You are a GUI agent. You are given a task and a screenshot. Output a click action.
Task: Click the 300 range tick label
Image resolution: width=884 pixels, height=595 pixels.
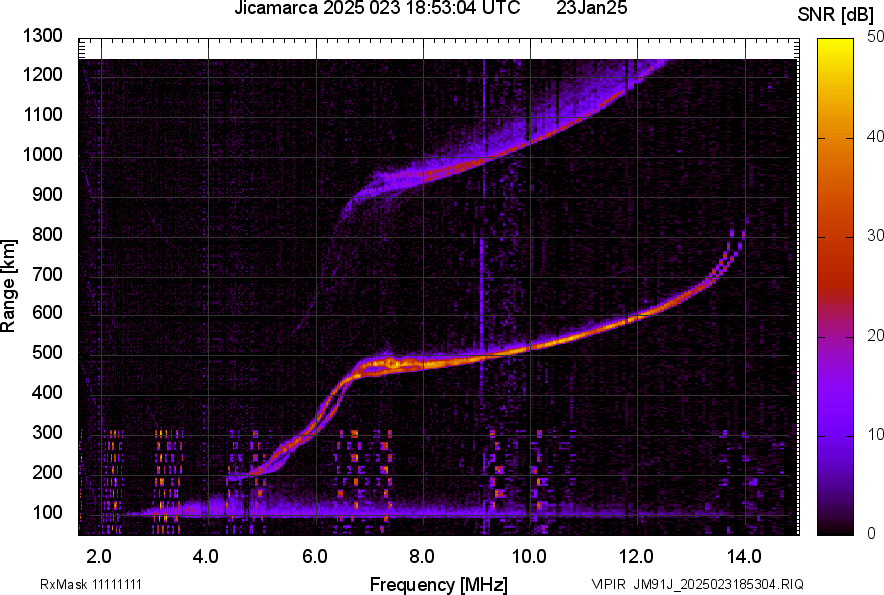tap(47, 433)
